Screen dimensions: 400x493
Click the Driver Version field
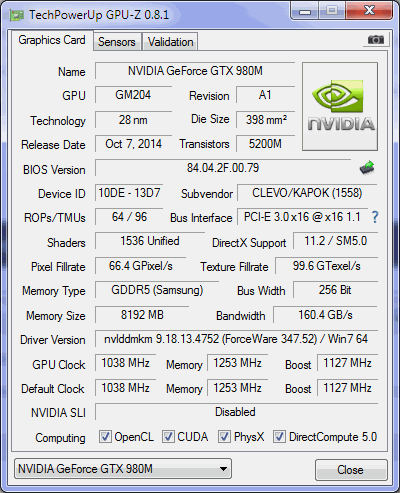click(x=236, y=339)
